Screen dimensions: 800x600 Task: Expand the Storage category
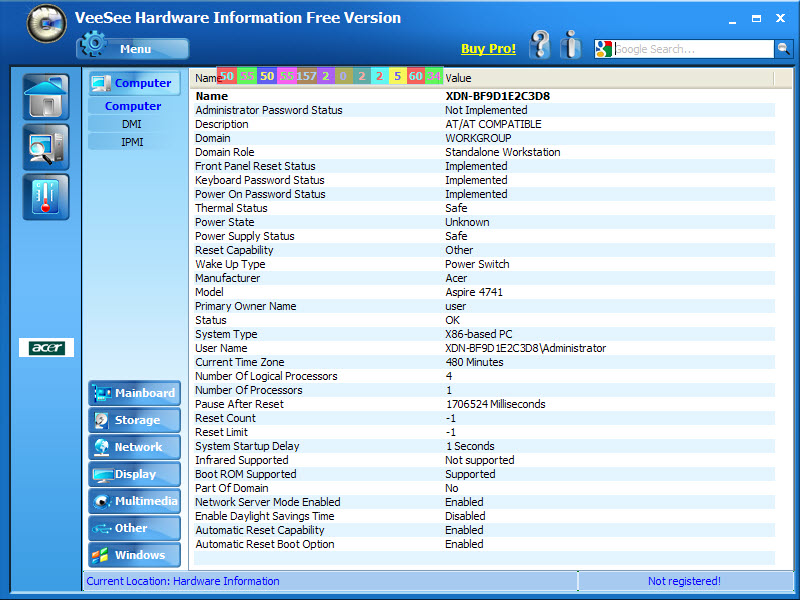point(135,421)
